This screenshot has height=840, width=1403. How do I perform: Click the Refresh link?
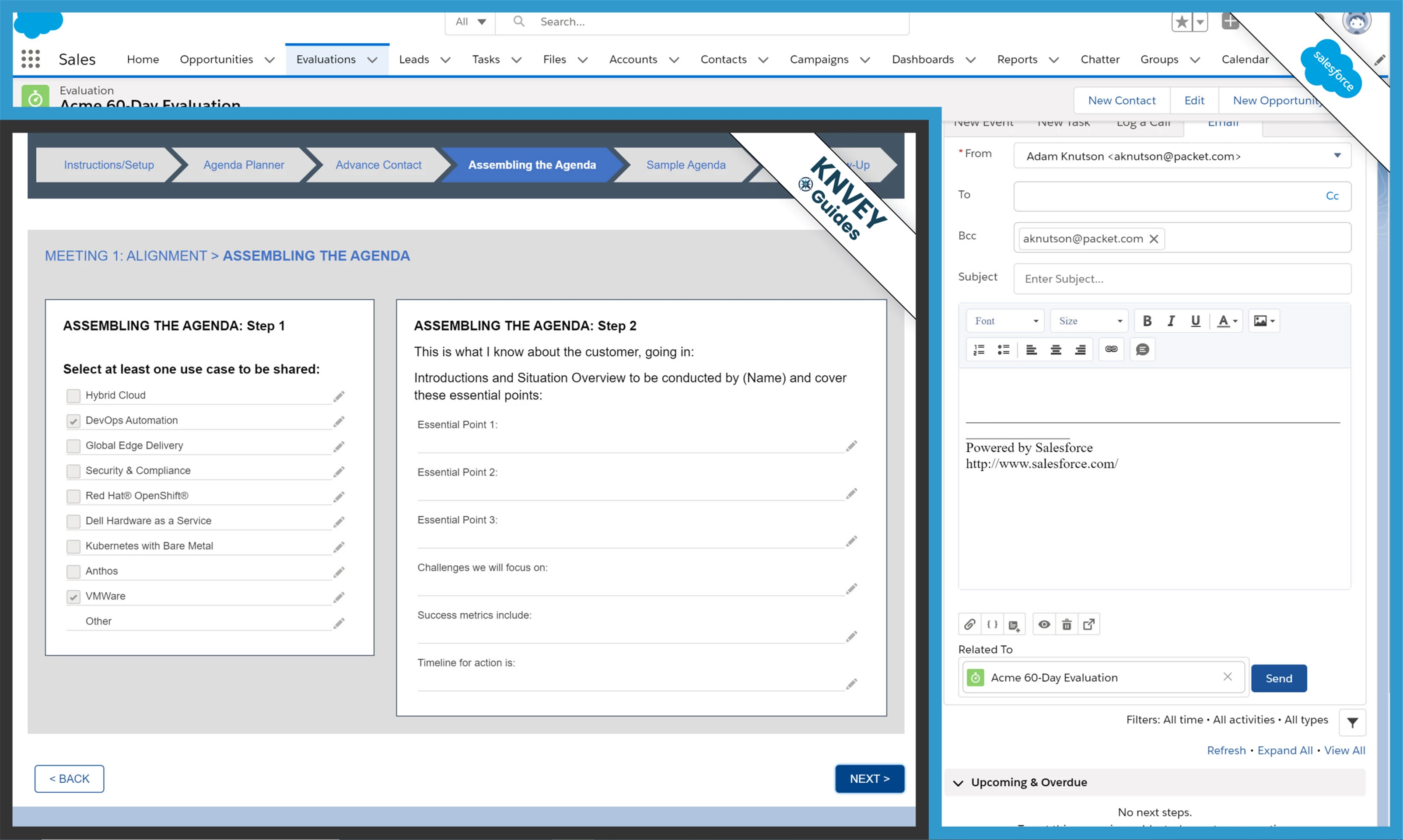click(1226, 751)
